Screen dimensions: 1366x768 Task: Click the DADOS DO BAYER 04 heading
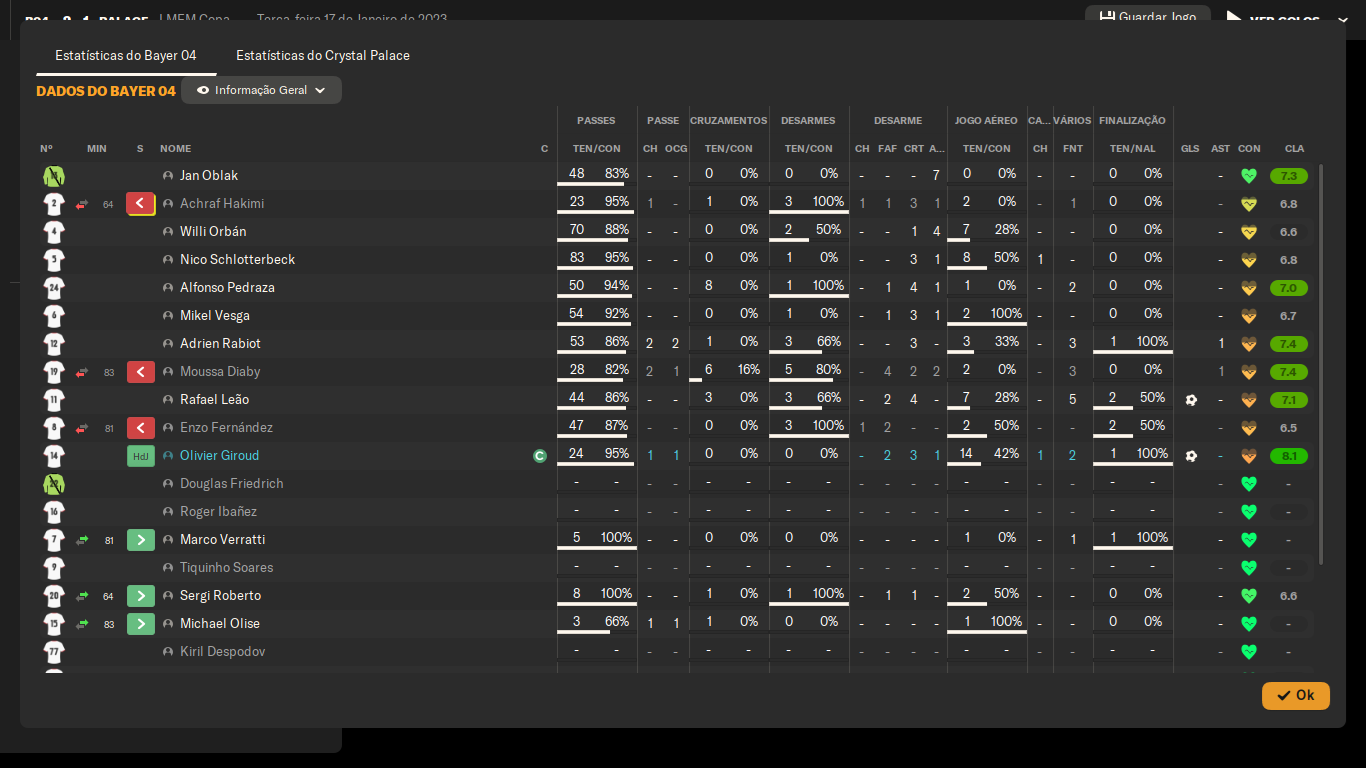click(x=106, y=91)
